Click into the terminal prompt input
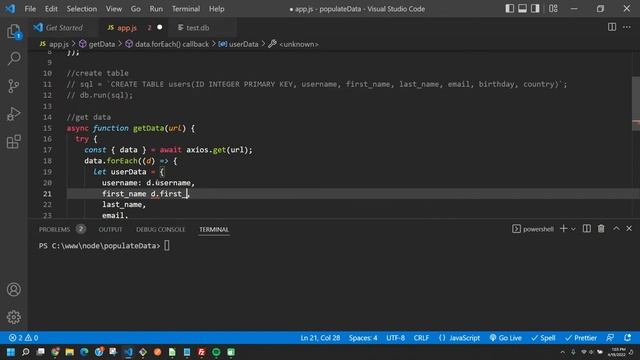Viewport: 640px width, 360px height. click(x=167, y=246)
